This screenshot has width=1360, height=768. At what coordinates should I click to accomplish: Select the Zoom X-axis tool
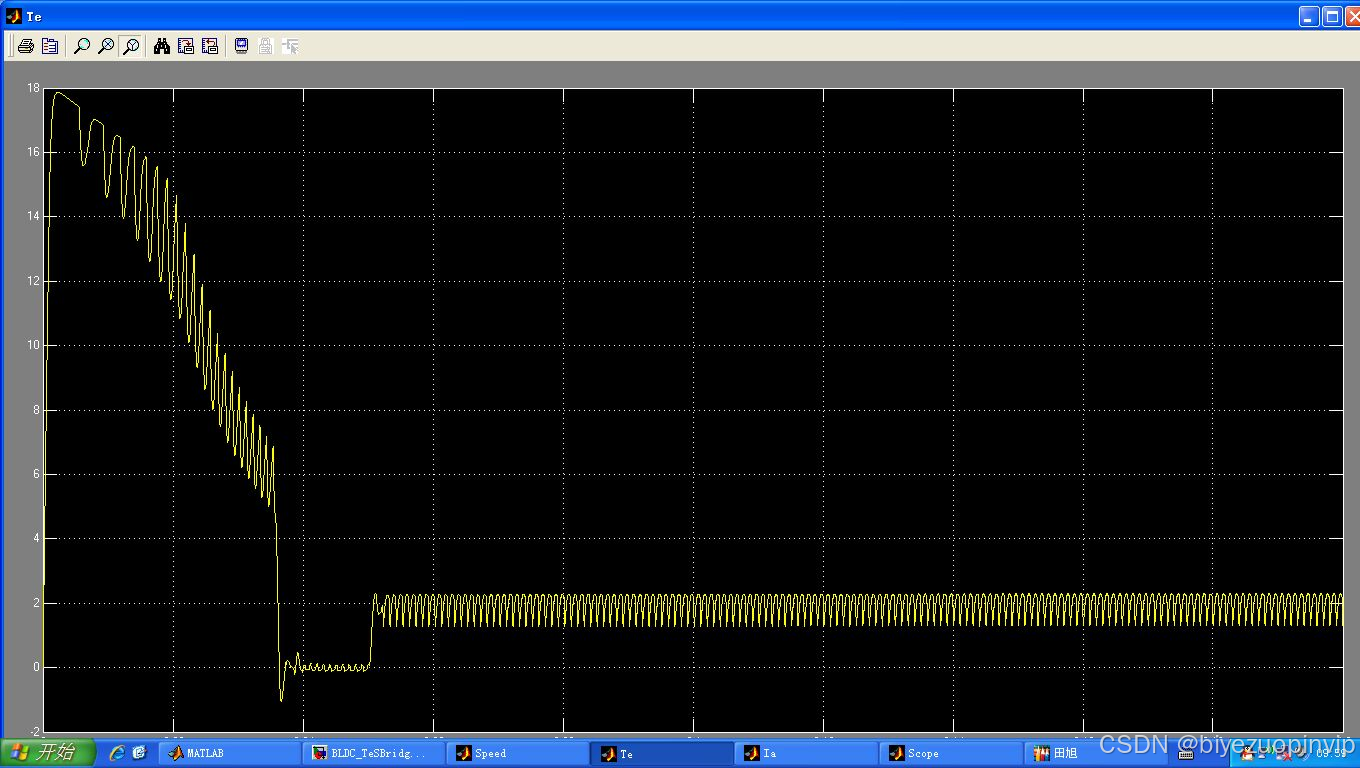pyautogui.click(x=106, y=46)
